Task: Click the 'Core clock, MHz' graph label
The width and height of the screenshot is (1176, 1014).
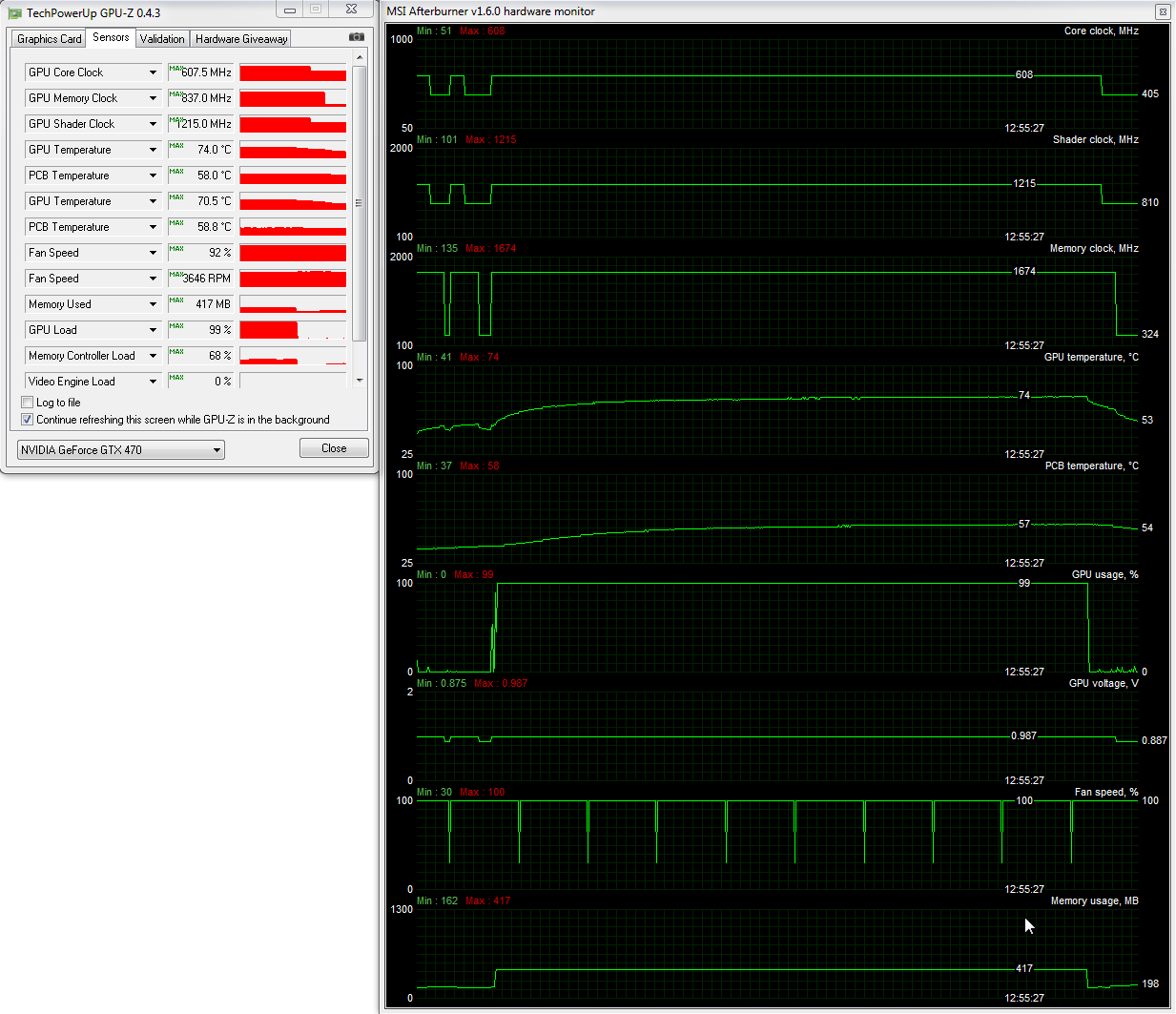Action: tap(1102, 31)
